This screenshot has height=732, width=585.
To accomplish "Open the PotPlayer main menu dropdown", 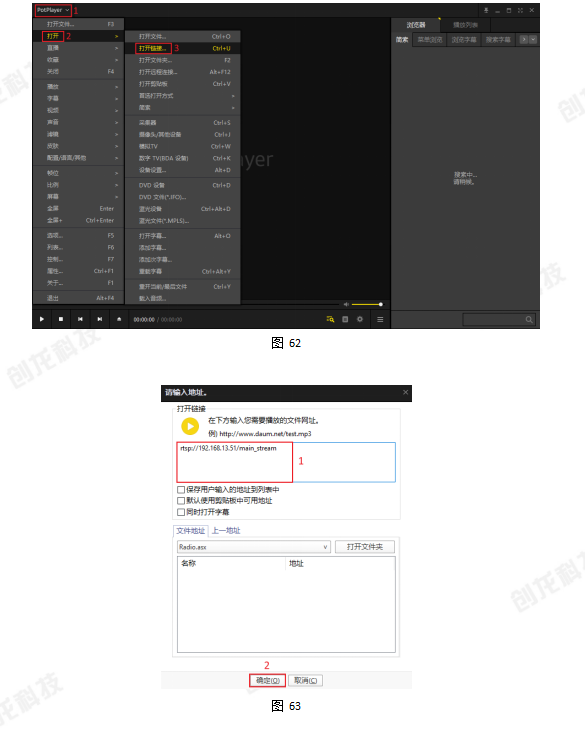I will click(53, 10).
